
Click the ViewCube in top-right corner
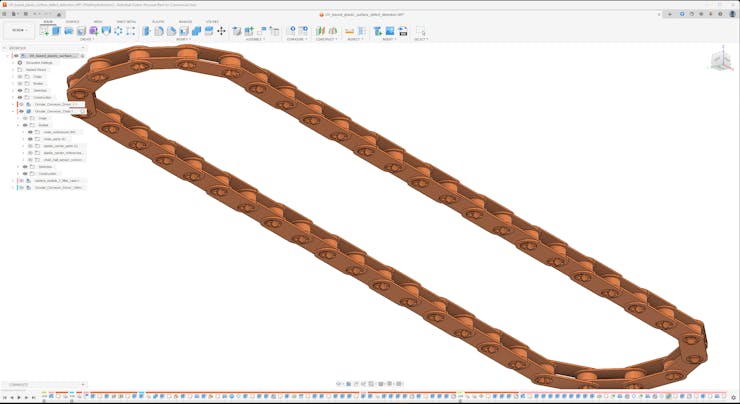[x=719, y=62]
